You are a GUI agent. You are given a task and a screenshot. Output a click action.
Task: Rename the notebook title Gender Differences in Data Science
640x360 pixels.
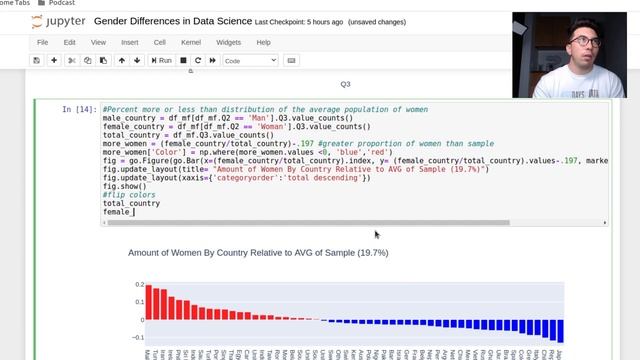173,21
